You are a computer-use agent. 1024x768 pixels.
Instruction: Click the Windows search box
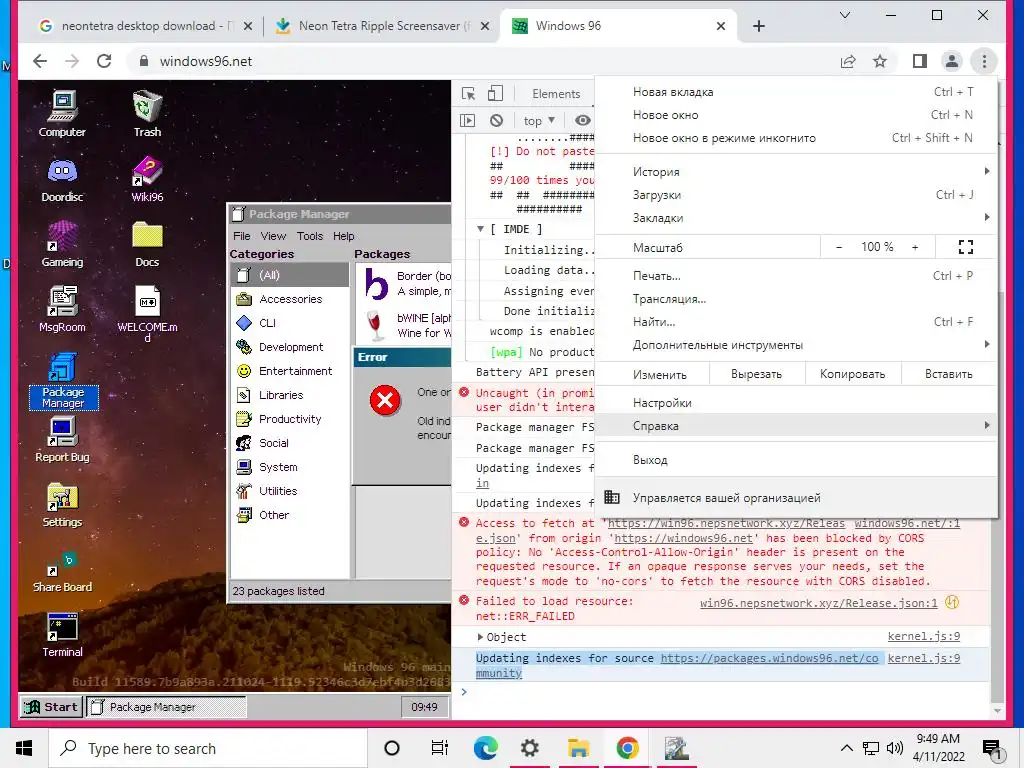point(208,748)
